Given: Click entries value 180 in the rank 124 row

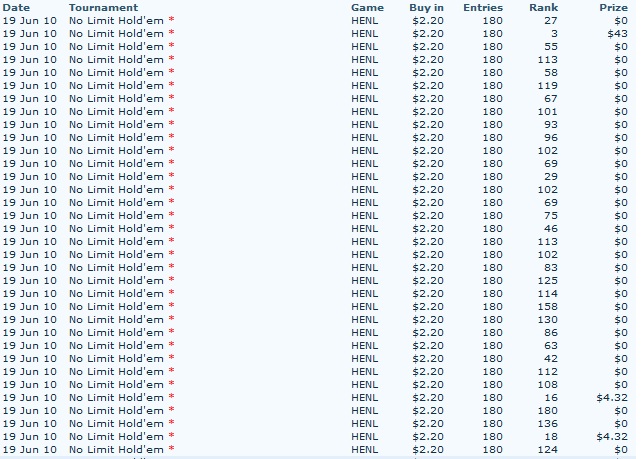Looking at the screenshot, I should click(x=493, y=450).
